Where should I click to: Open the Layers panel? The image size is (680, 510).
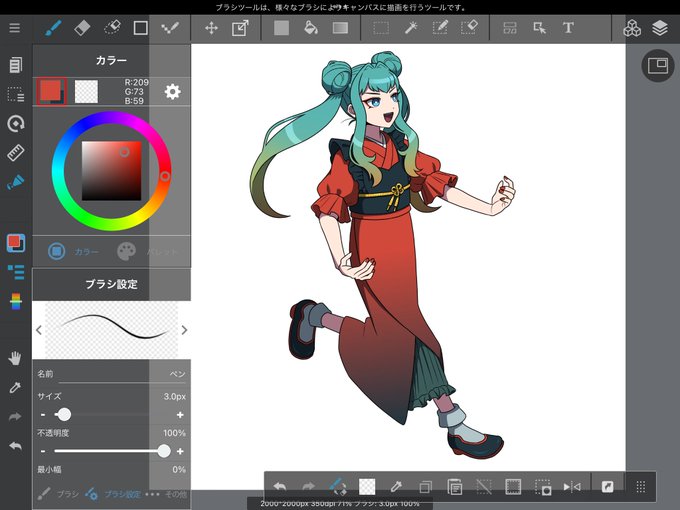(x=660, y=28)
